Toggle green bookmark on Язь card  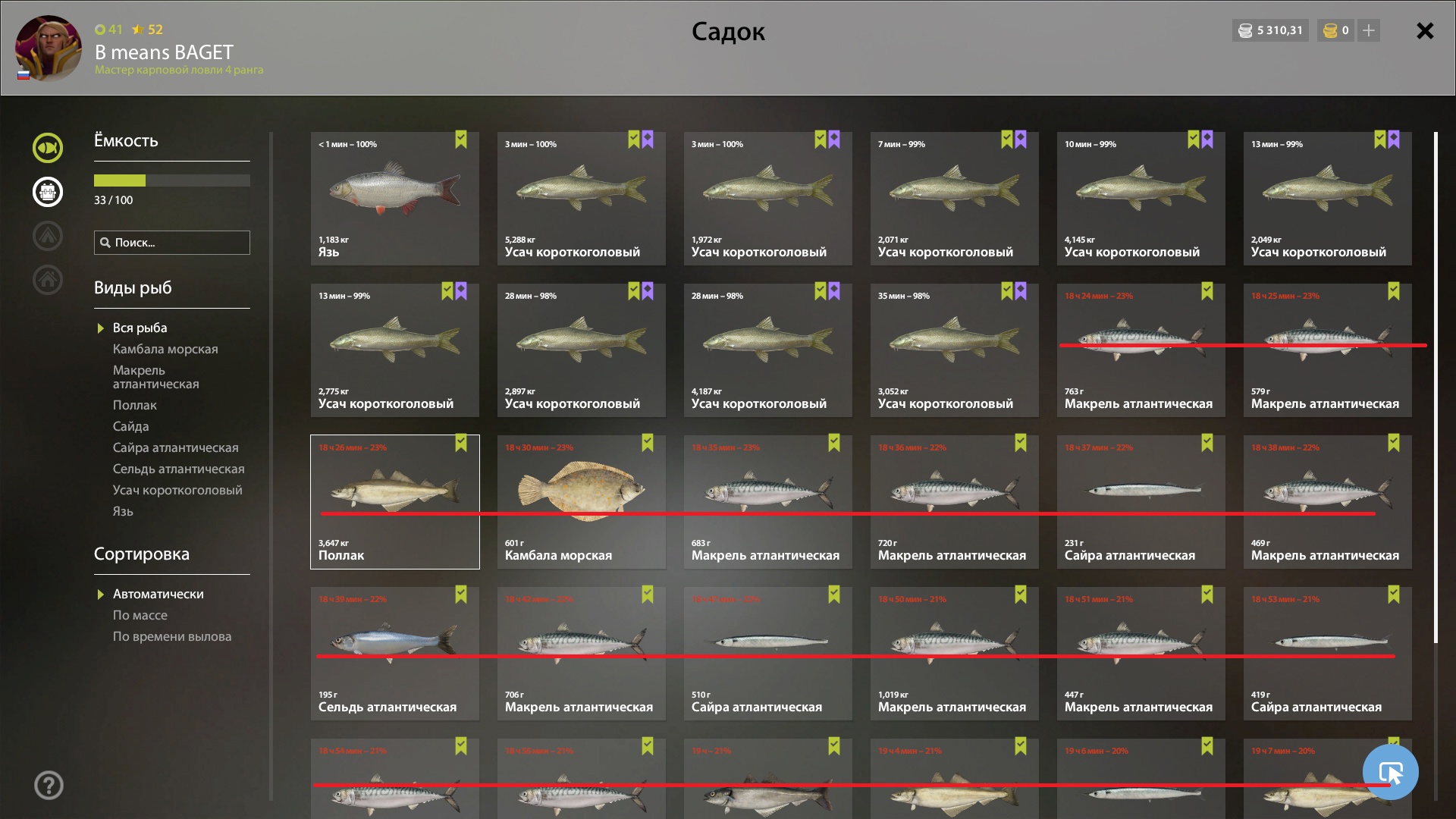tap(461, 140)
